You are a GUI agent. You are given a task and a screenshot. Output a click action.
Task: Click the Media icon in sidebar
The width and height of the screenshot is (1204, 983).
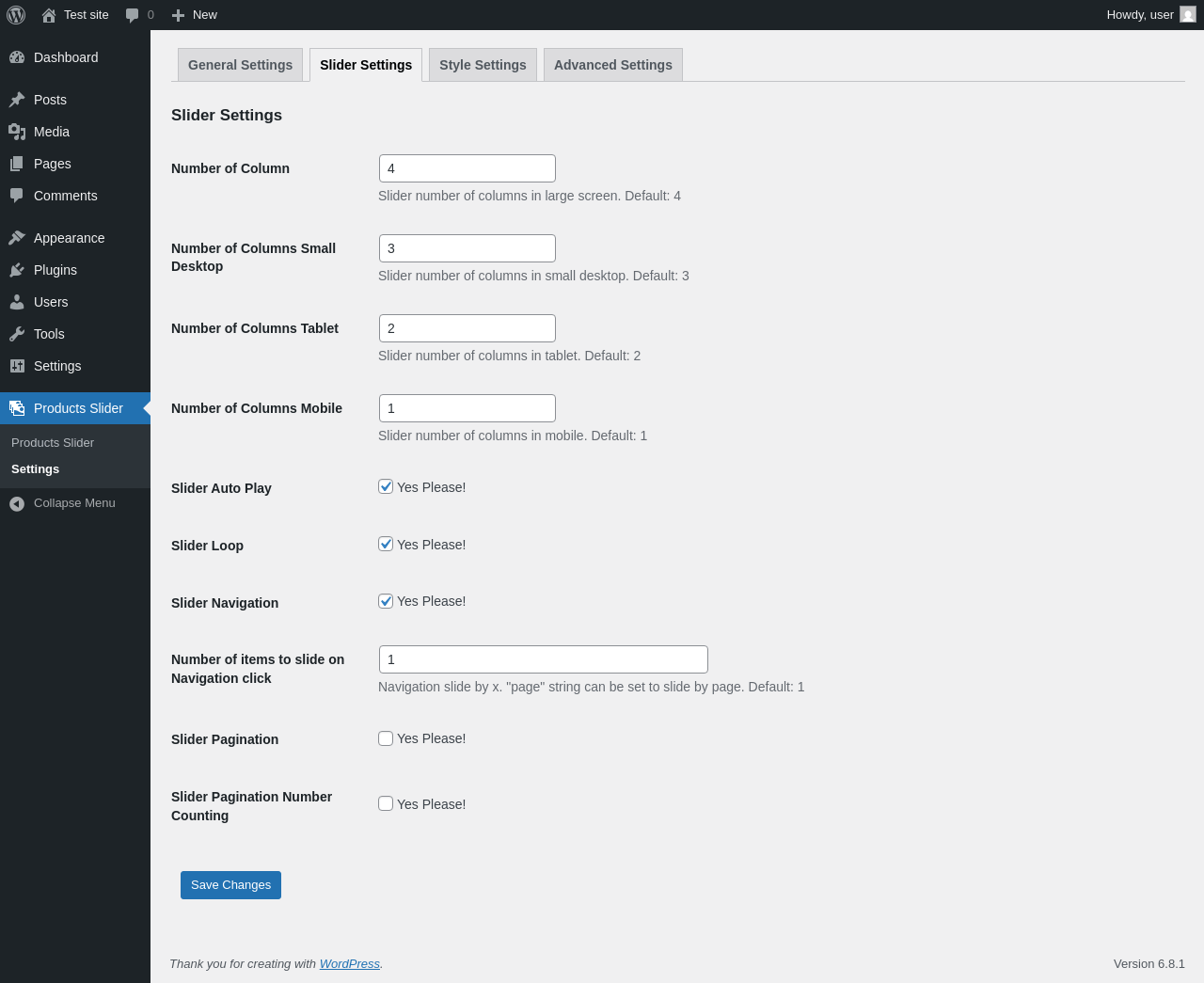(17, 132)
